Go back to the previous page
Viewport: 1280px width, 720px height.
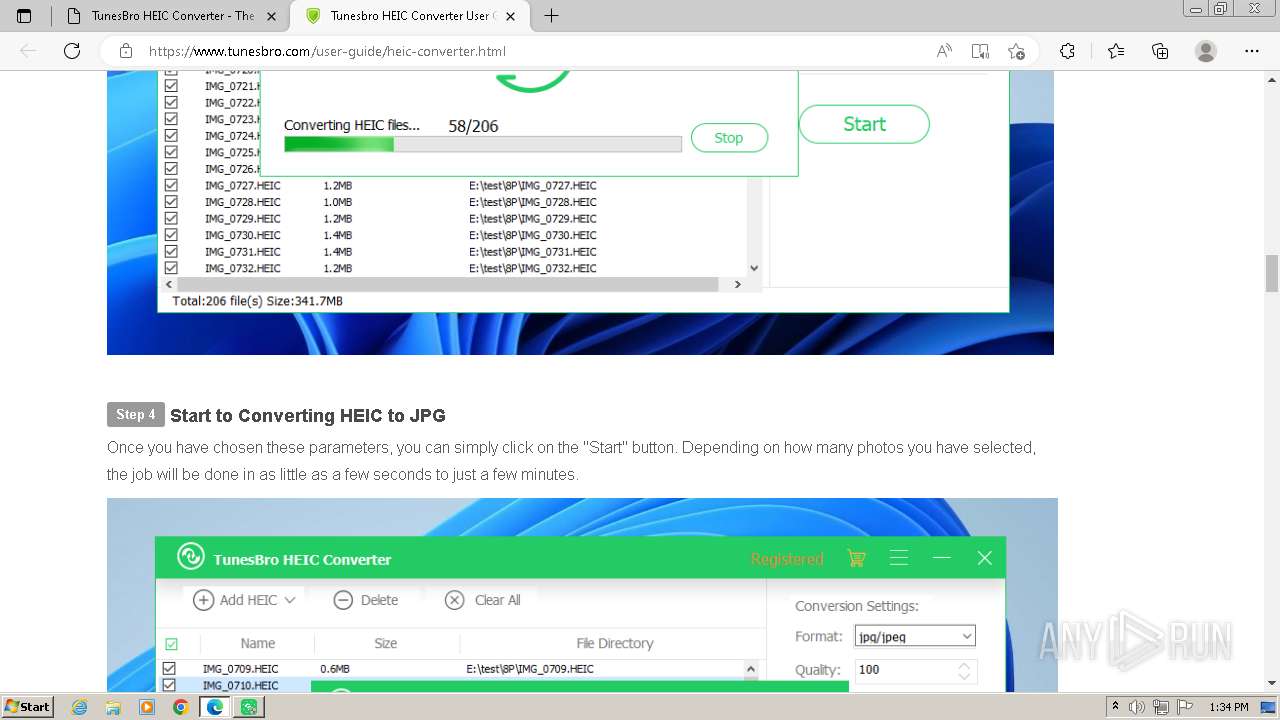[x=28, y=51]
